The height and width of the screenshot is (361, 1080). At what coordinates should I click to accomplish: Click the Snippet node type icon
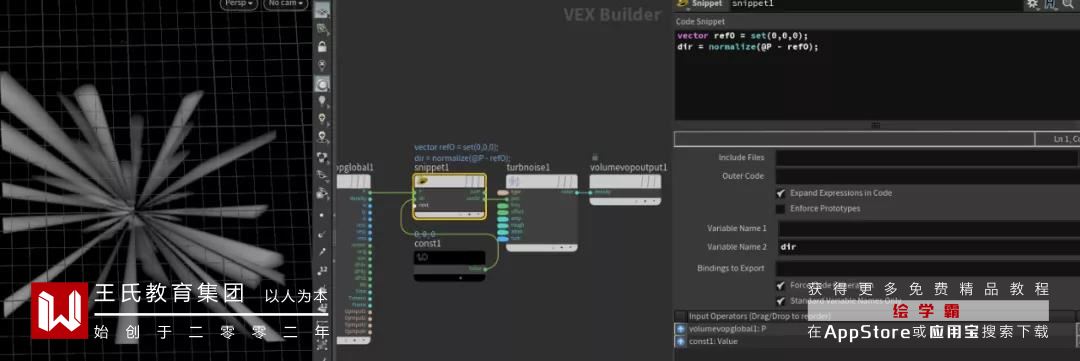(x=683, y=3)
